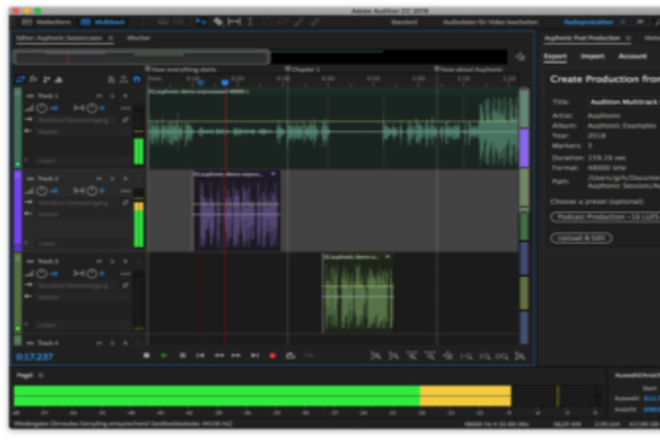Select the Move tool in the toolbar
The height and width of the screenshot is (440, 660).
201,22
